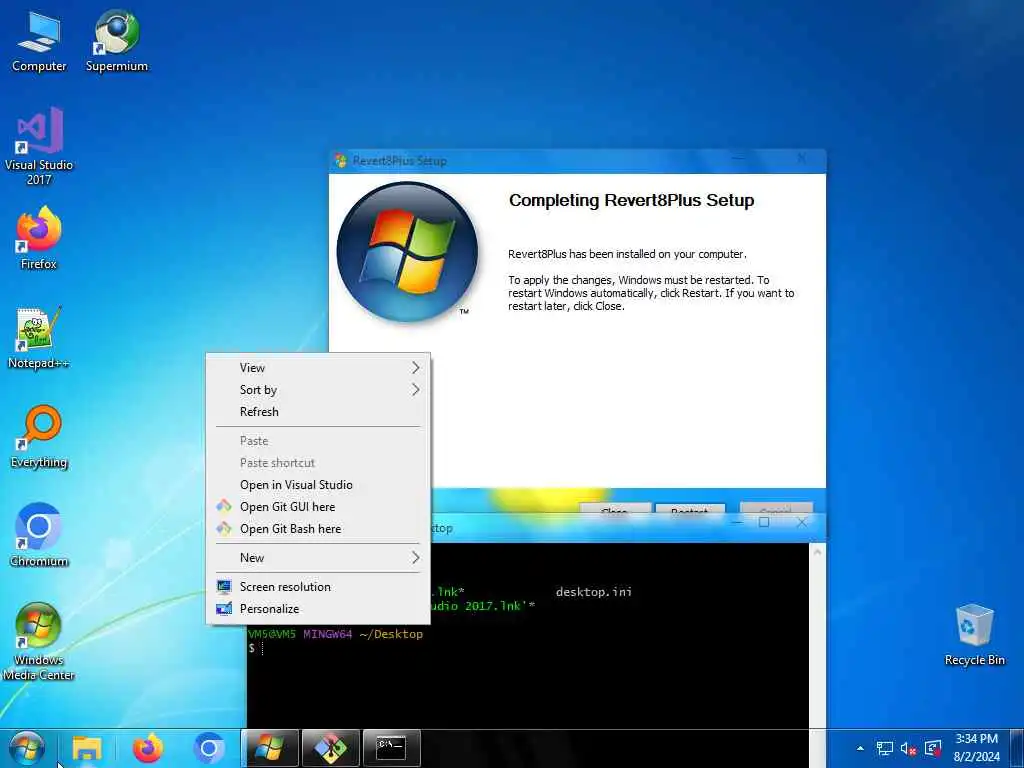Click the icon beside Personalize
The height and width of the screenshot is (768, 1024).
(224, 609)
